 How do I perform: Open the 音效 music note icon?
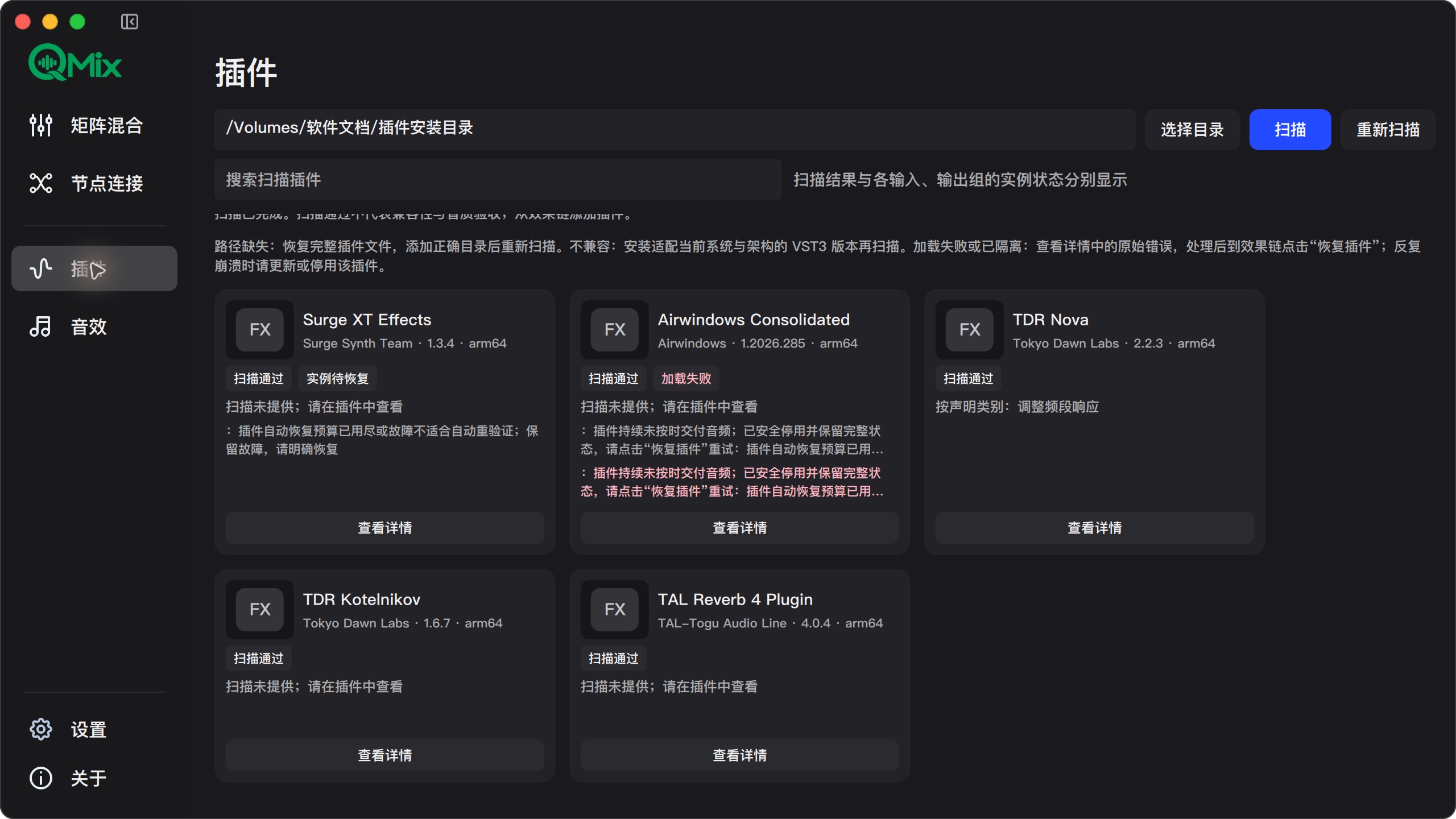click(41, 326)
